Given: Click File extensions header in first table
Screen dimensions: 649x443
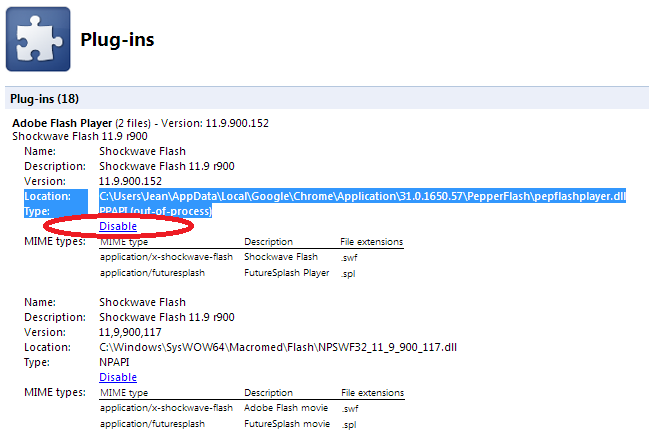Looking at the screenshot, I should [372, 242].
